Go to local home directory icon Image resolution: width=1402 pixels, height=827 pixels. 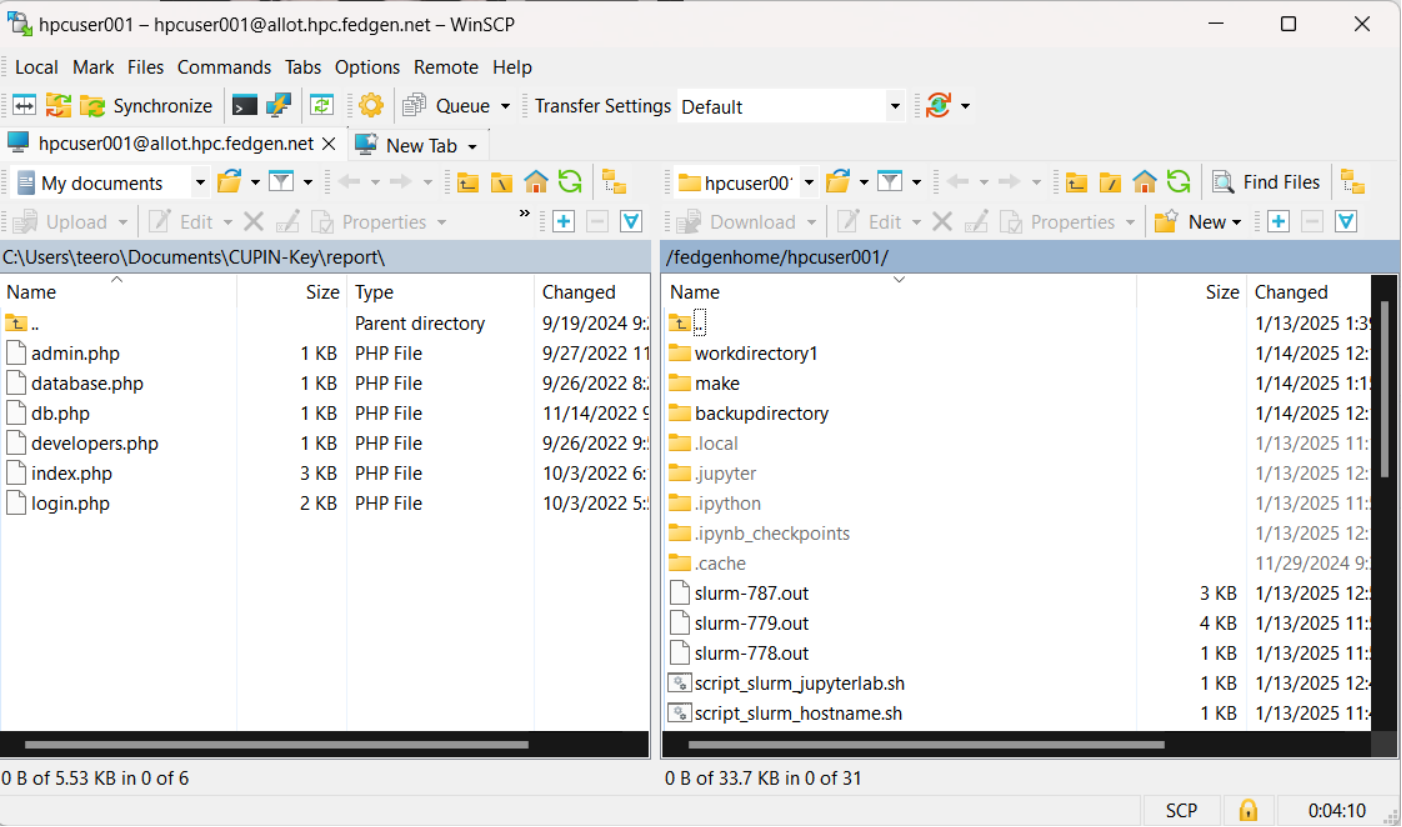point(536,182)
